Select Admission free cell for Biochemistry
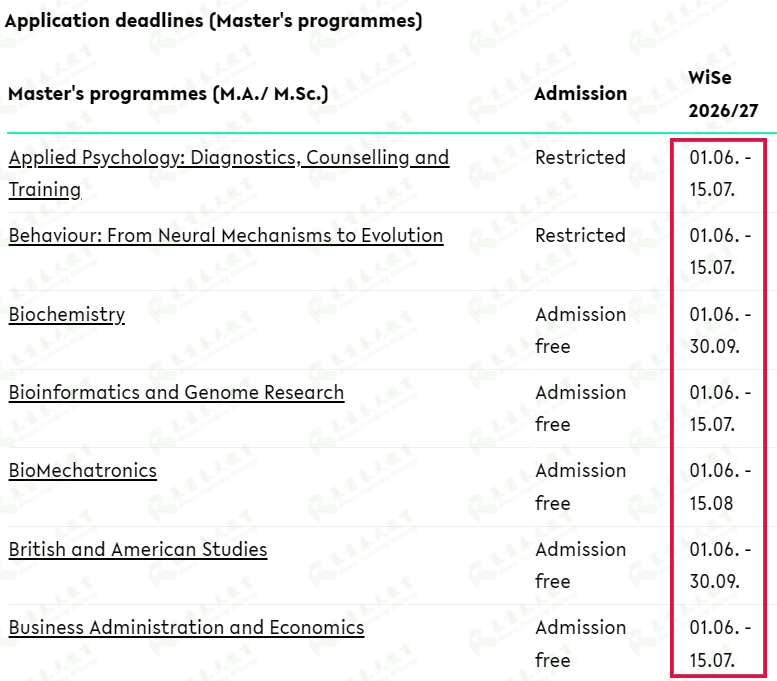The height and width of the screenshot is (681, 777). coord(581,330)
